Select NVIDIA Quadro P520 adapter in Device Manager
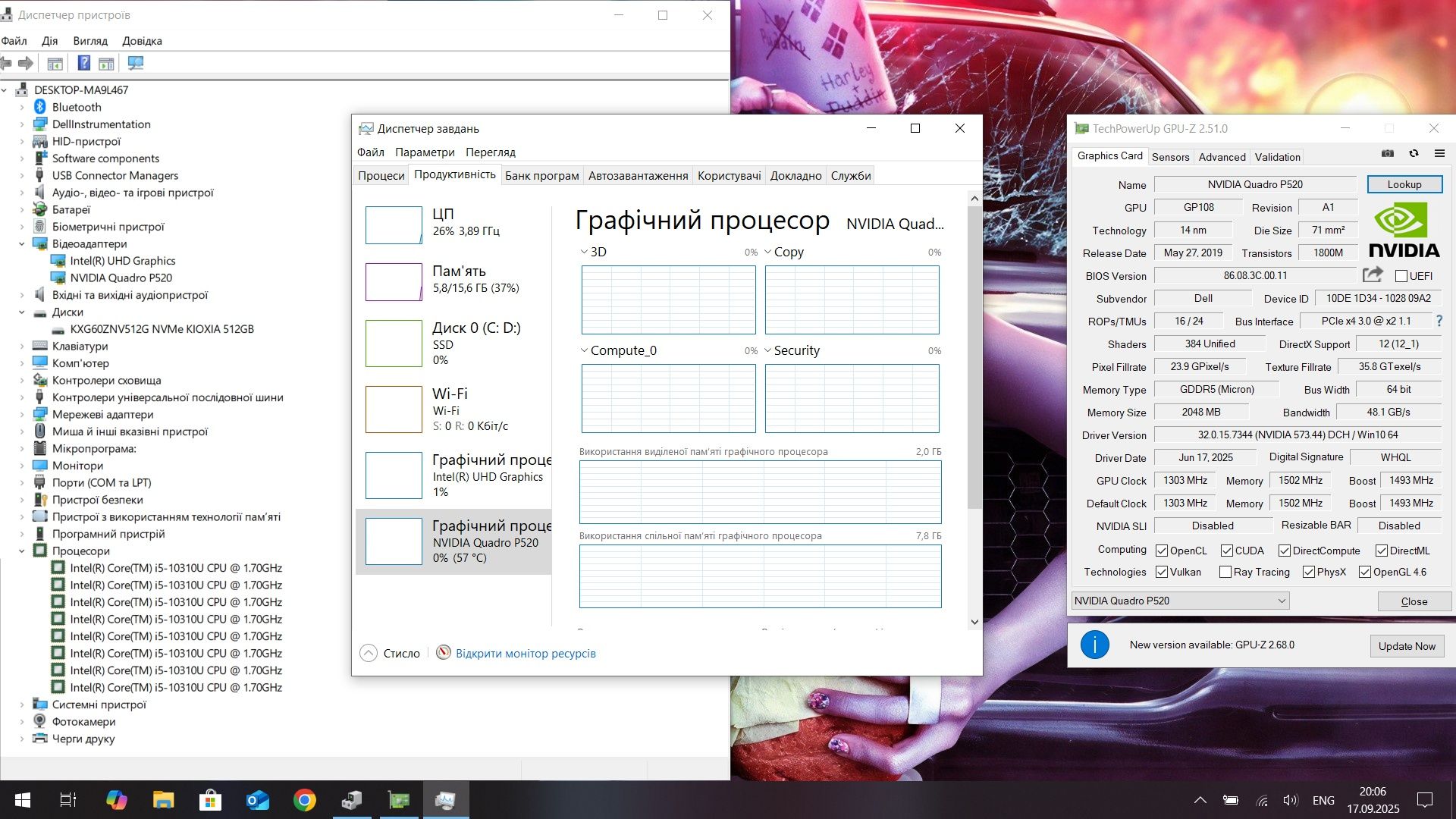1456x819 pixels. [x=121, y=278]
